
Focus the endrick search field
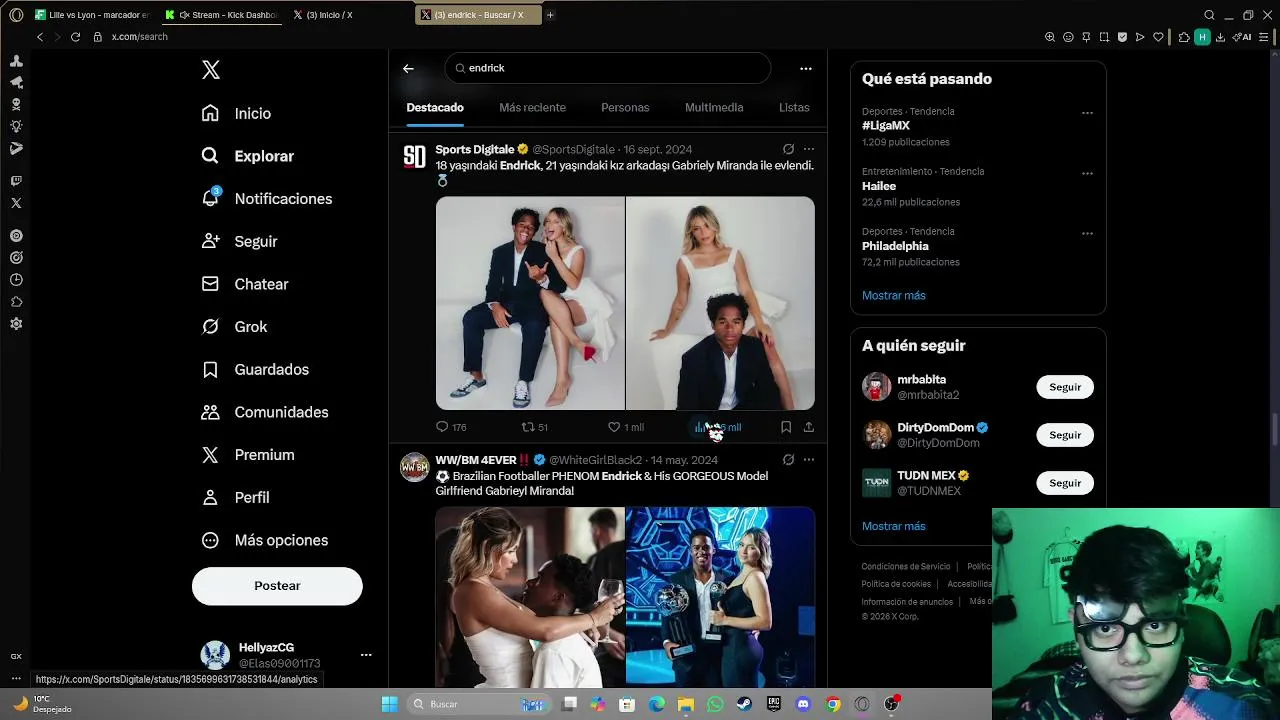(608, 68)
